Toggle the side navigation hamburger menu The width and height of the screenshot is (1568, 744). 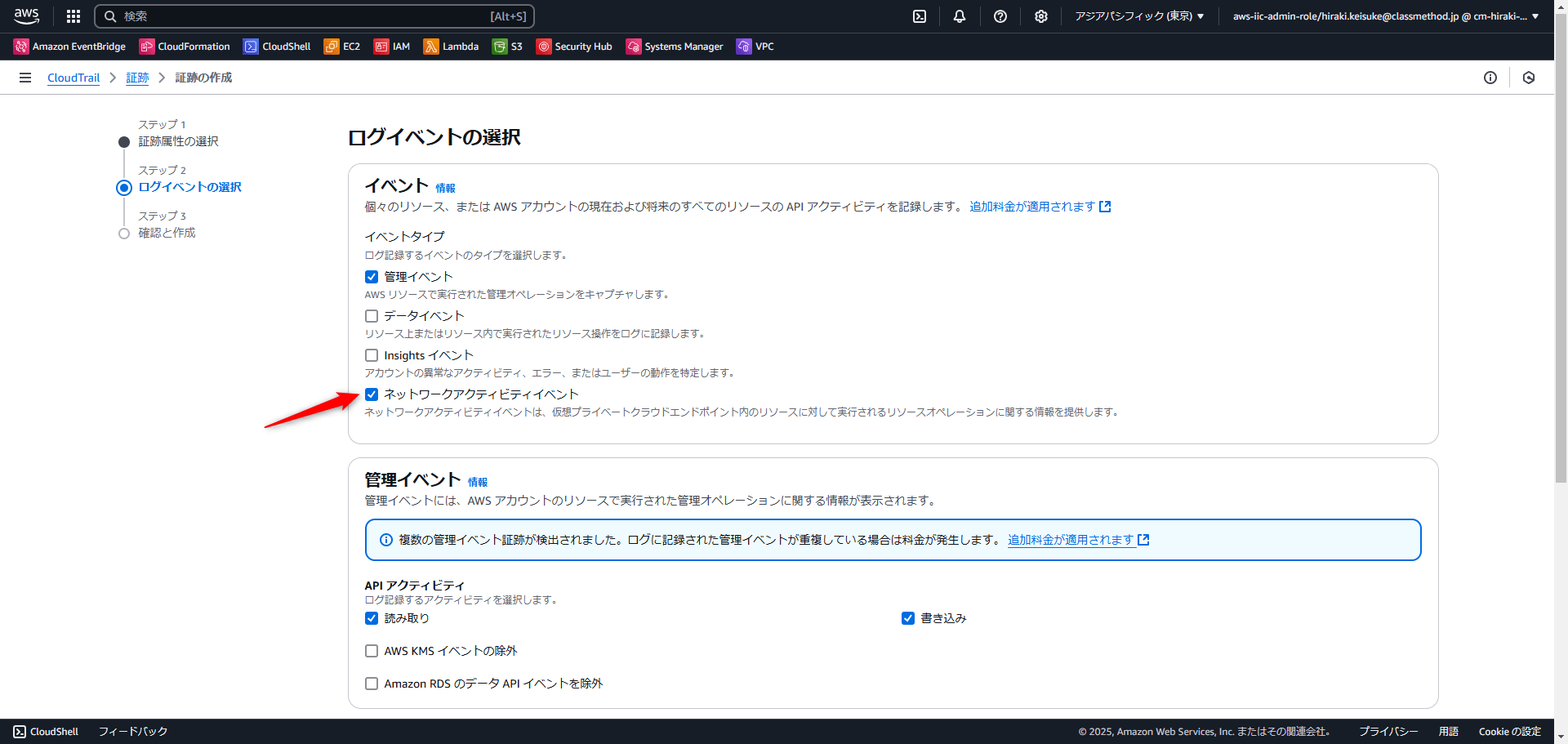25,78
